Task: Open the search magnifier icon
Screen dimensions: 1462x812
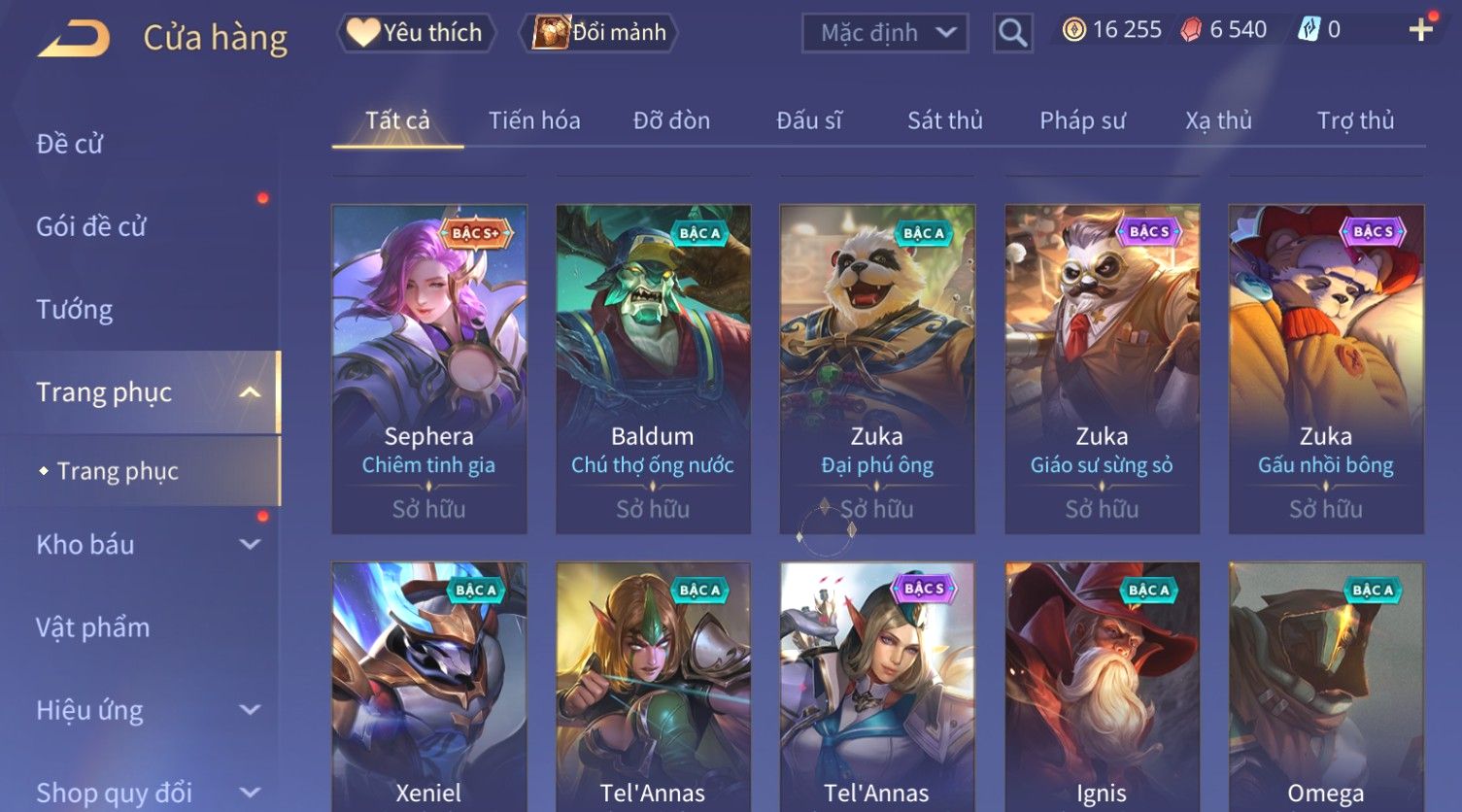Action: coord(1012,33)
